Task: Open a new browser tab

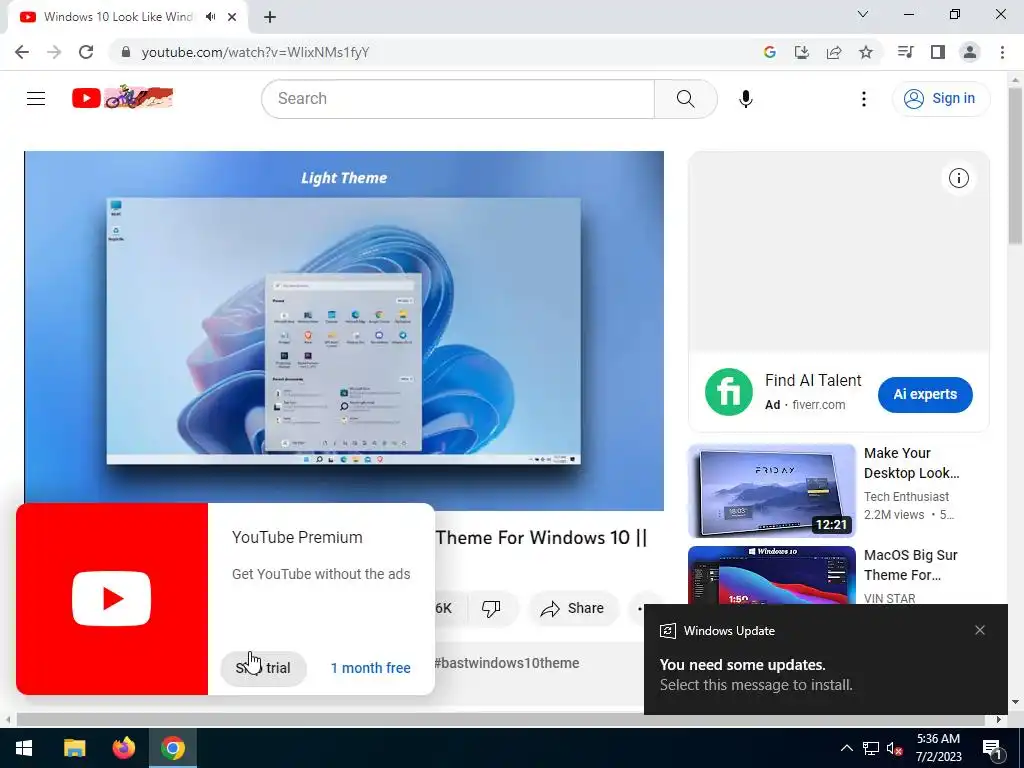Action: [x=270, y=17]
